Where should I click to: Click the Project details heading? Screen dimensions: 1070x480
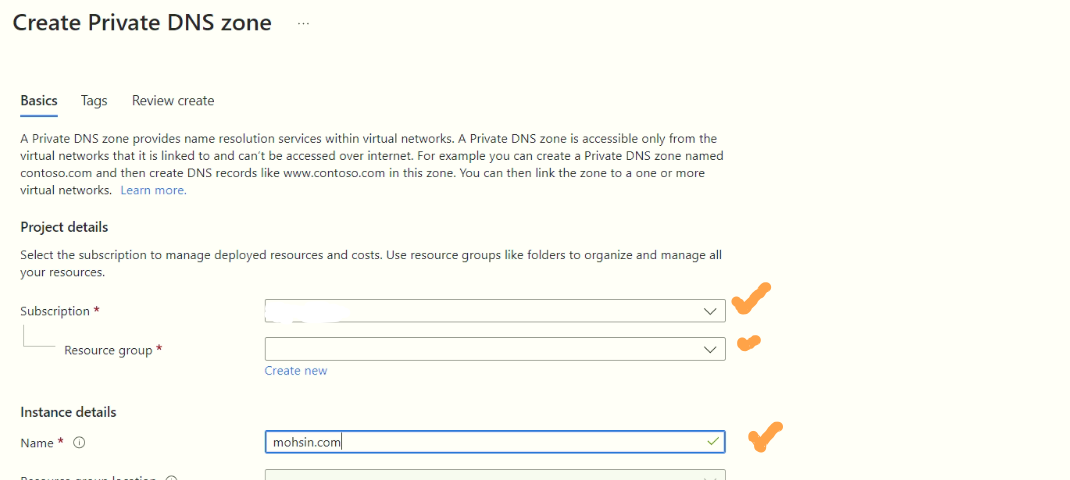pos(64,227)
